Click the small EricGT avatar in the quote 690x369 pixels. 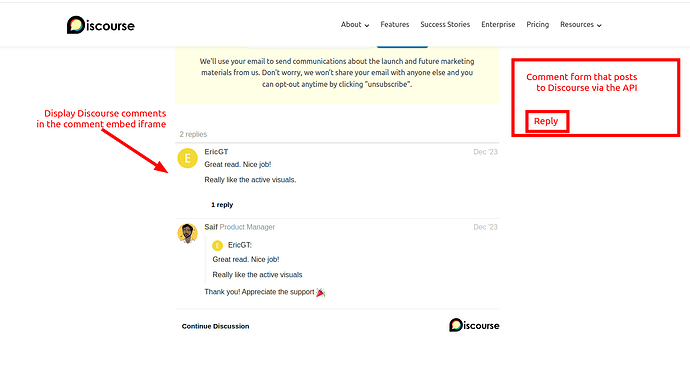pyautogui.click(x=217, y=245)
